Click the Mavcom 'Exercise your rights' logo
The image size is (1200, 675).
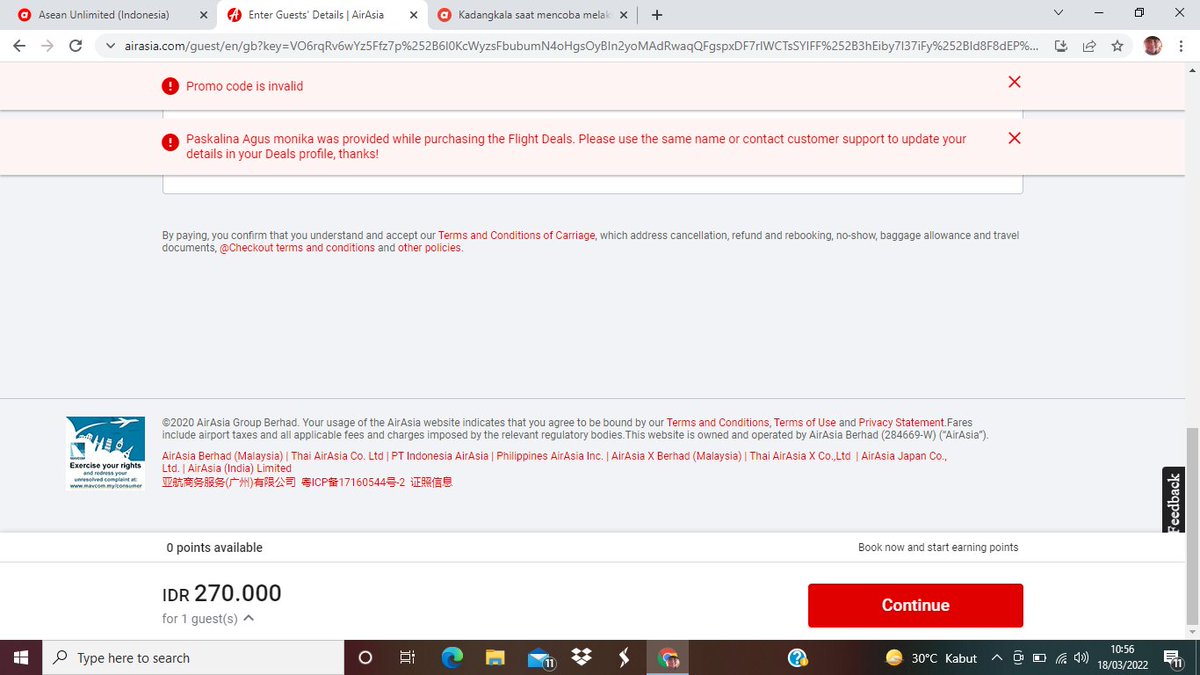click(106, 453)
